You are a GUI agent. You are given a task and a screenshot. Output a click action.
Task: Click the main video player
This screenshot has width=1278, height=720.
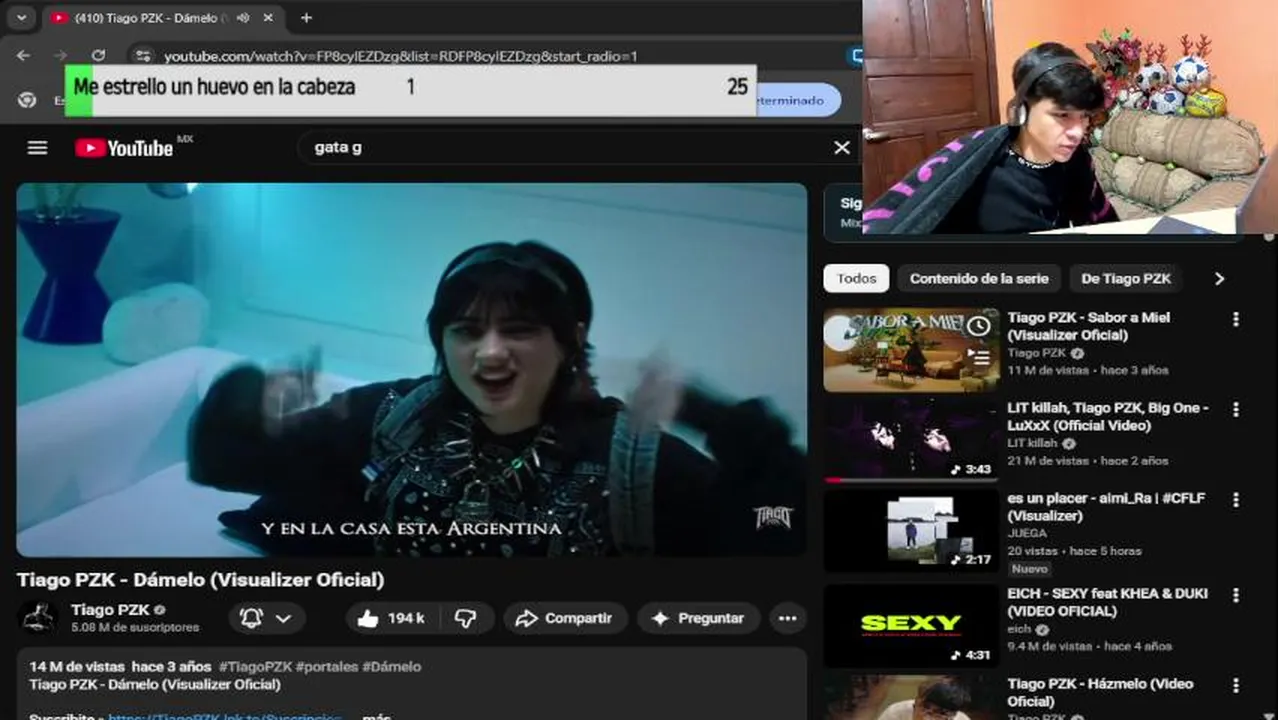coord(411,369)
